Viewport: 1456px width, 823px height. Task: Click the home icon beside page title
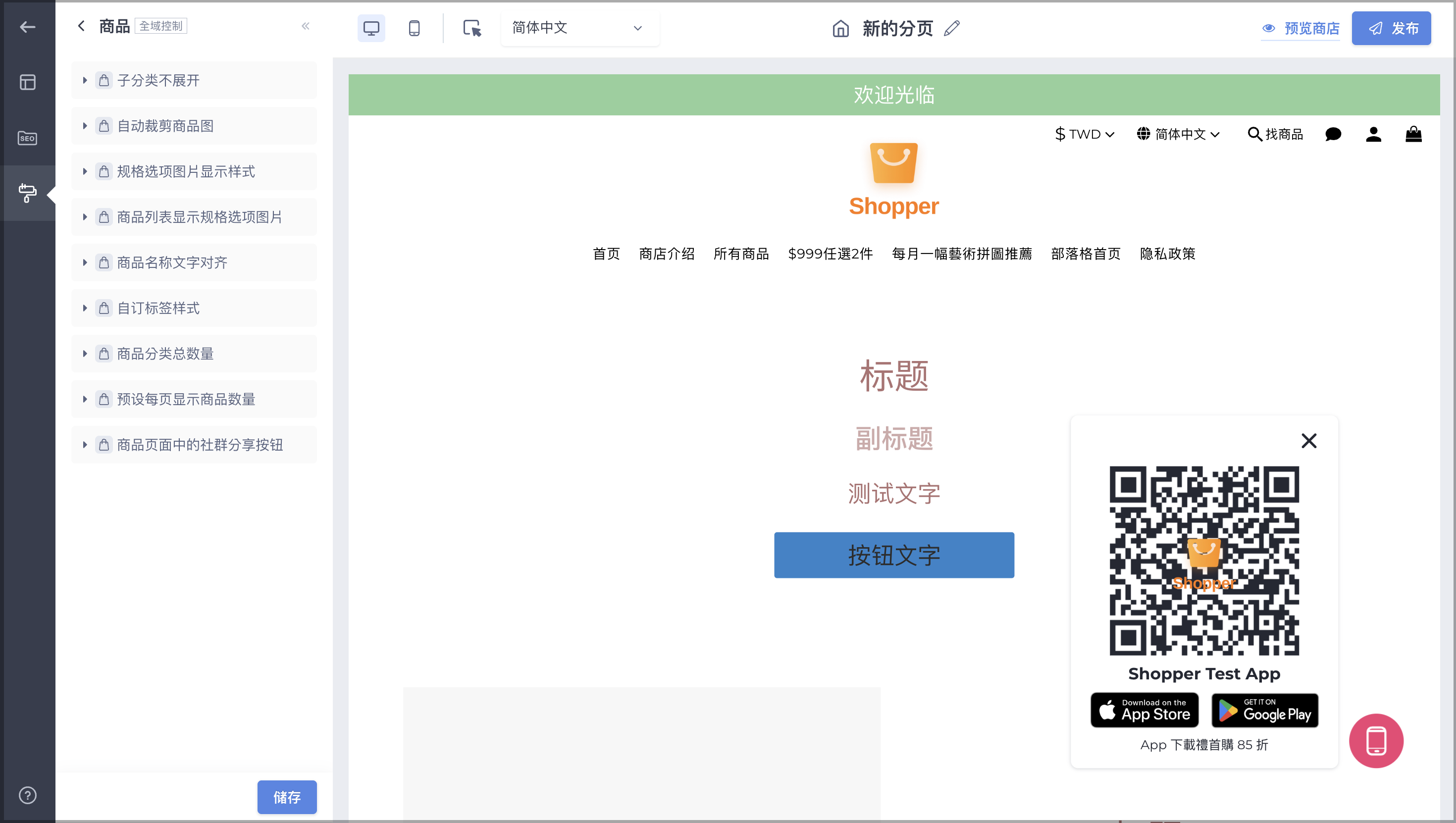(x=840, y=28)
